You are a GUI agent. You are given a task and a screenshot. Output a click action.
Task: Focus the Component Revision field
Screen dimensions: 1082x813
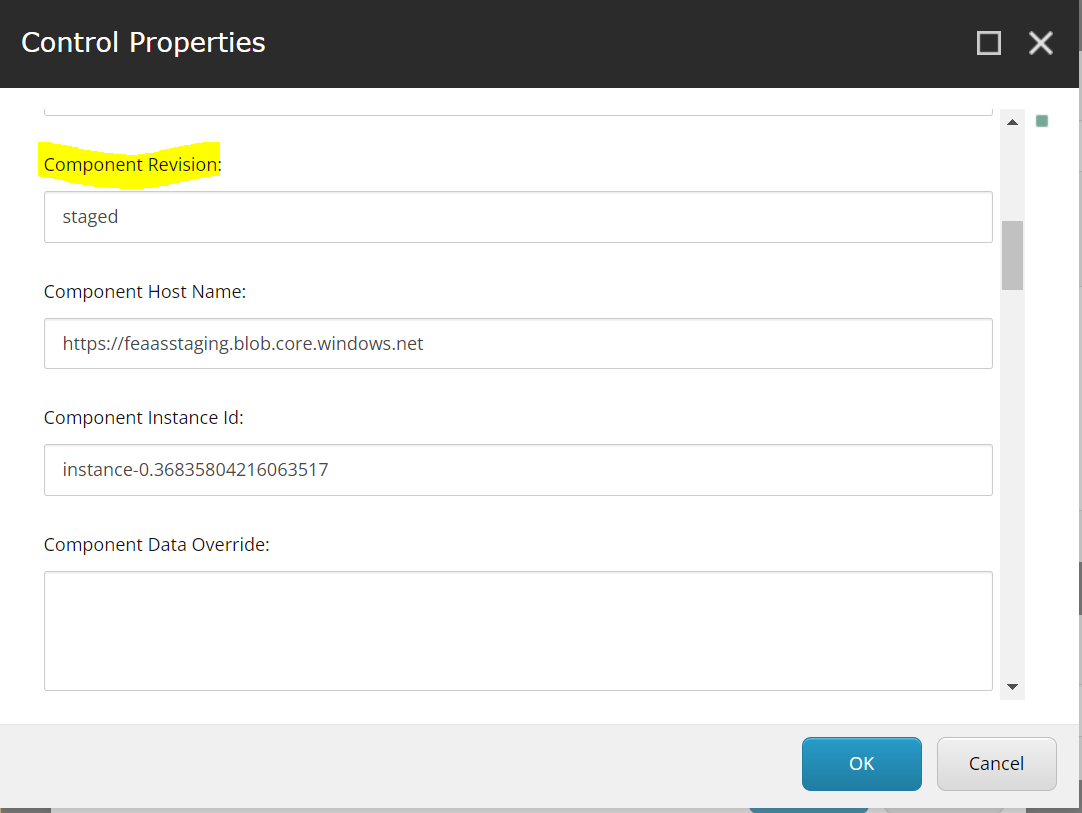[518, 217]
